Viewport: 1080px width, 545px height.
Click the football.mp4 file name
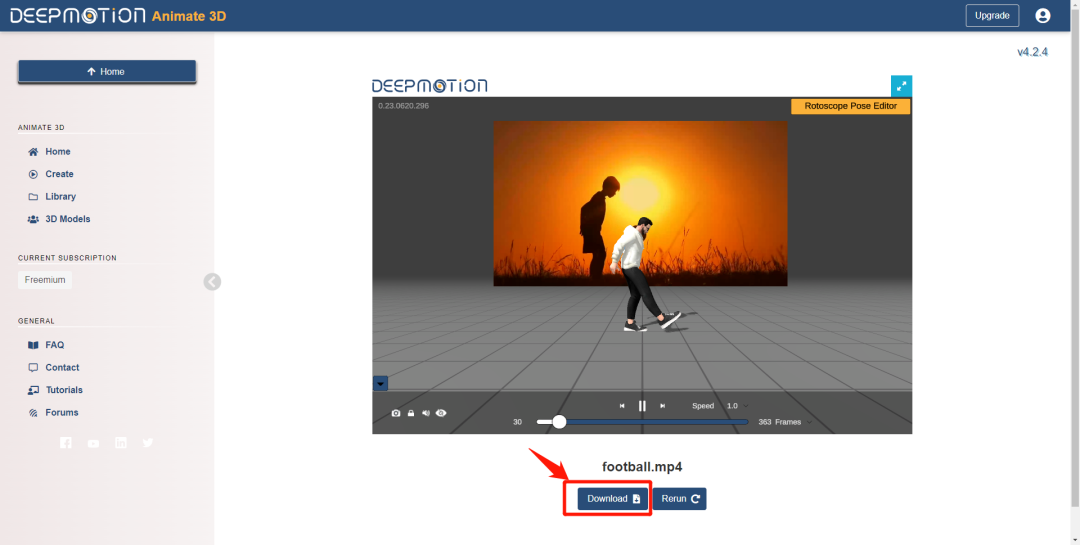642,466
